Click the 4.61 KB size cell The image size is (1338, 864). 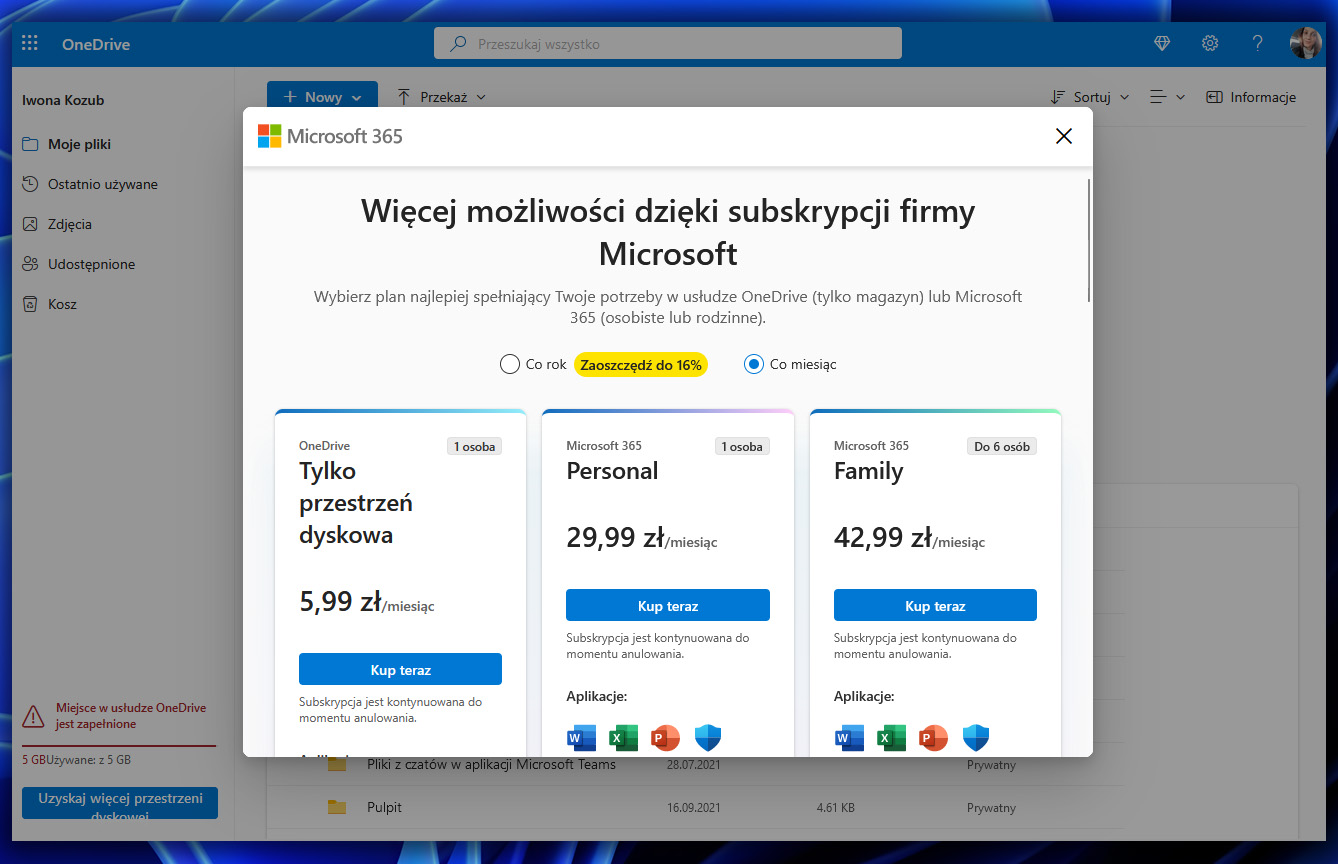(835, 807)
